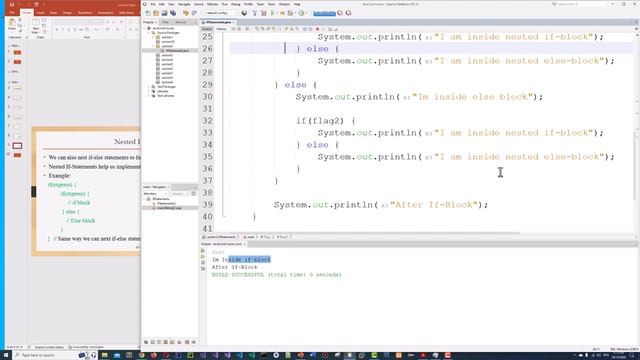Open Insert tab in PowerPoint ribbon
This screenshot has height=360, width=640.
[x=40, y=13]
